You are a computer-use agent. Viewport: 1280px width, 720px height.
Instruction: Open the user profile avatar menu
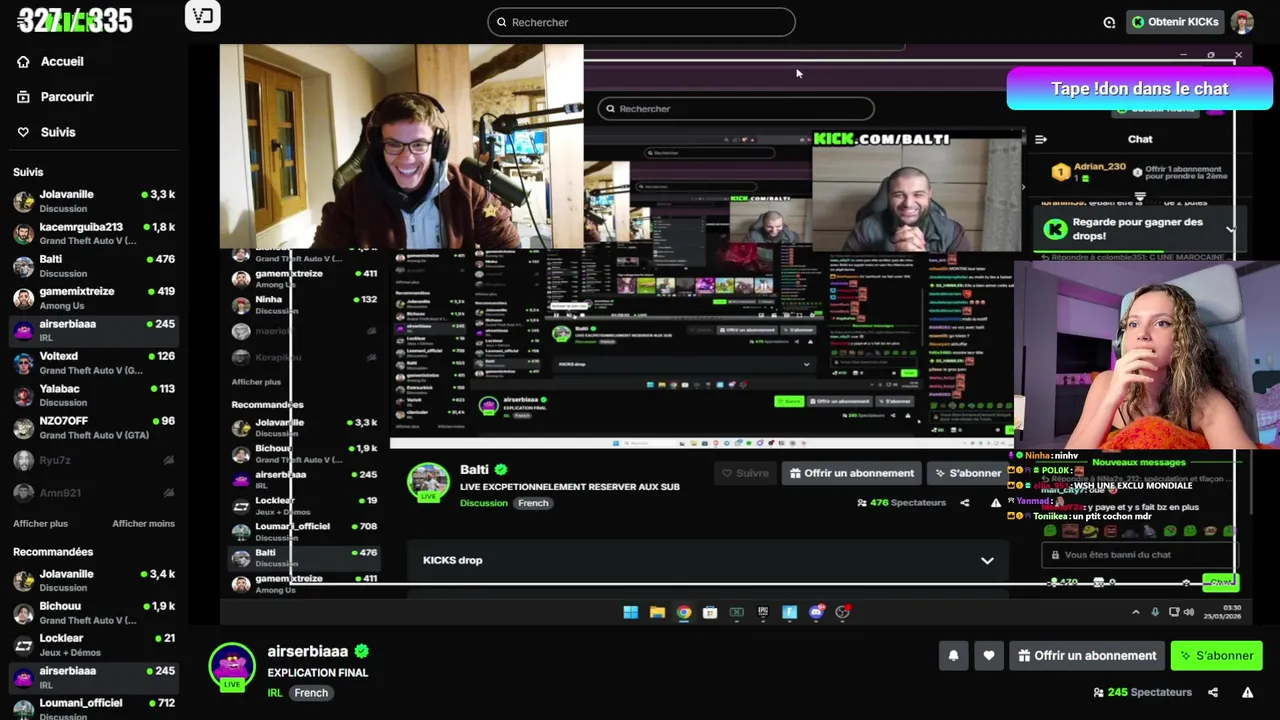click(x=1242, y=22)
